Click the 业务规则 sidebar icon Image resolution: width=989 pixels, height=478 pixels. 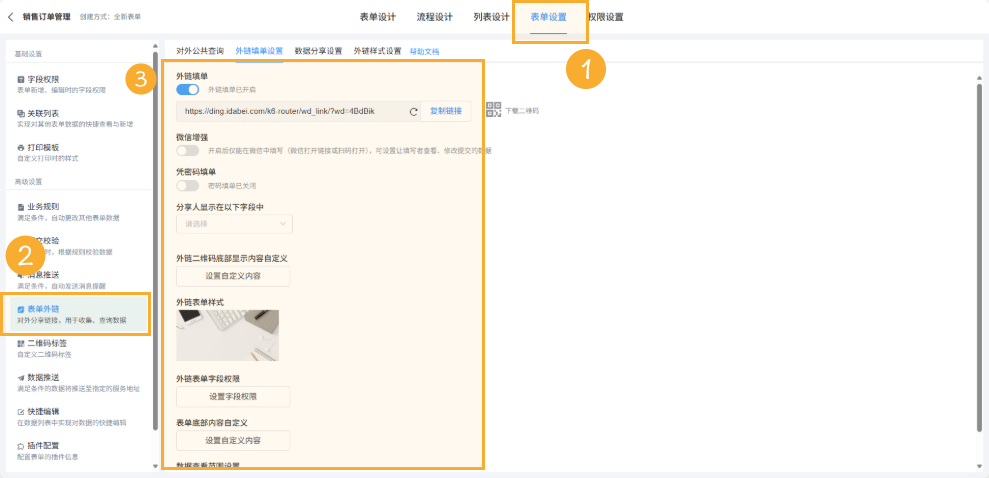(21, 207)
